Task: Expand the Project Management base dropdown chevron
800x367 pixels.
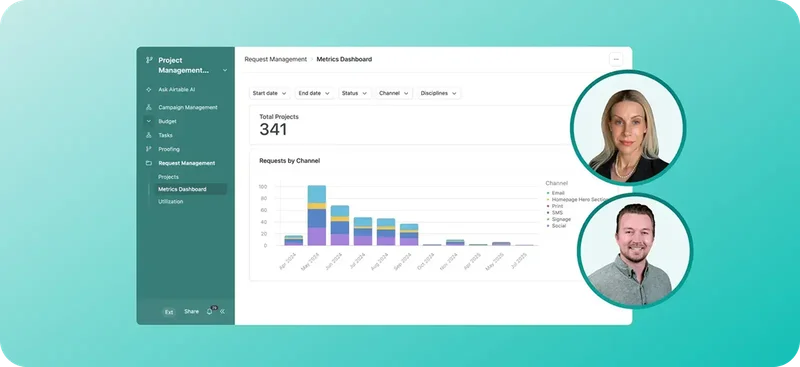Action: (x=225, y=70)
